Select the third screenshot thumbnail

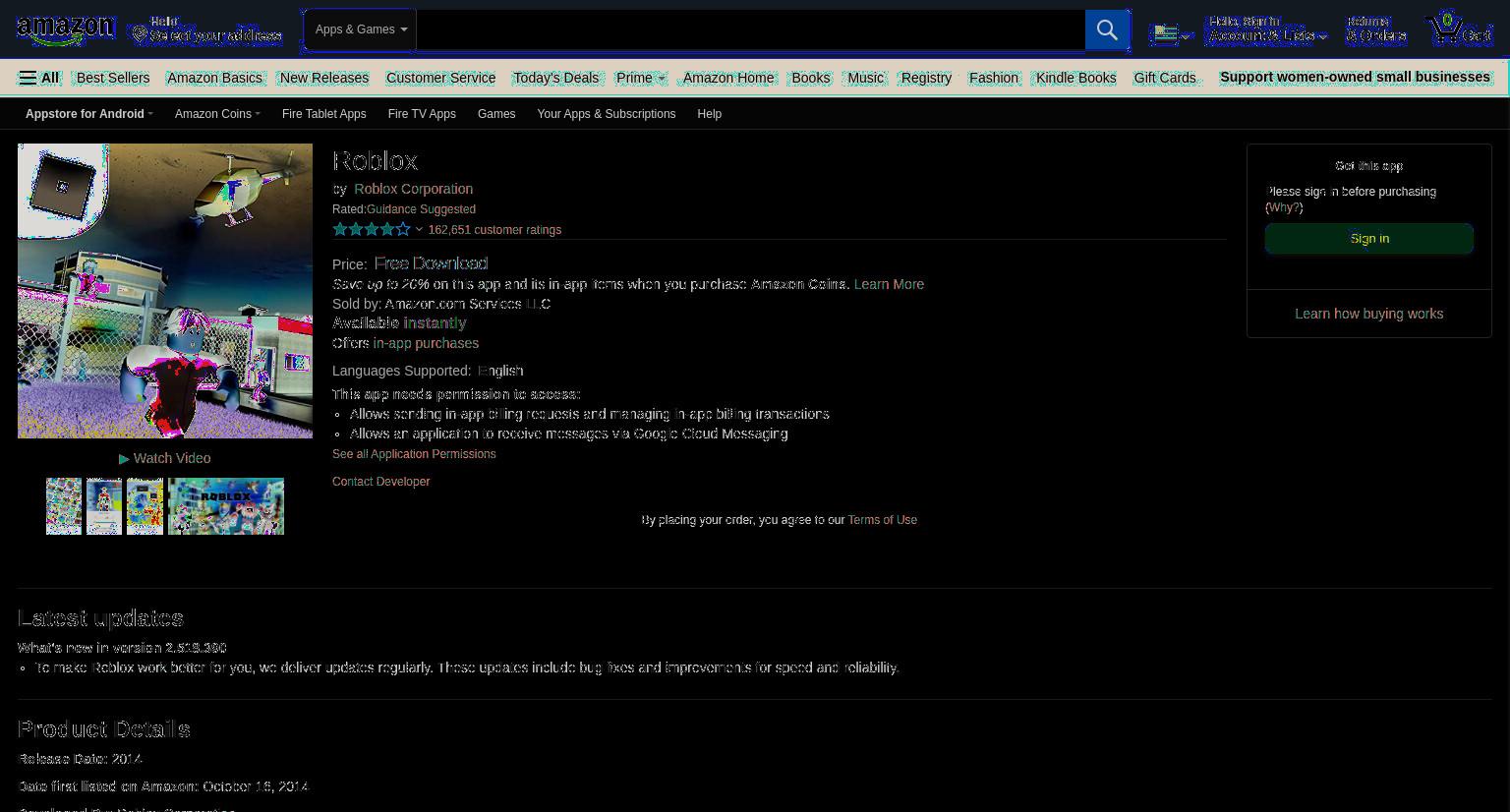(x=145, y=506)
